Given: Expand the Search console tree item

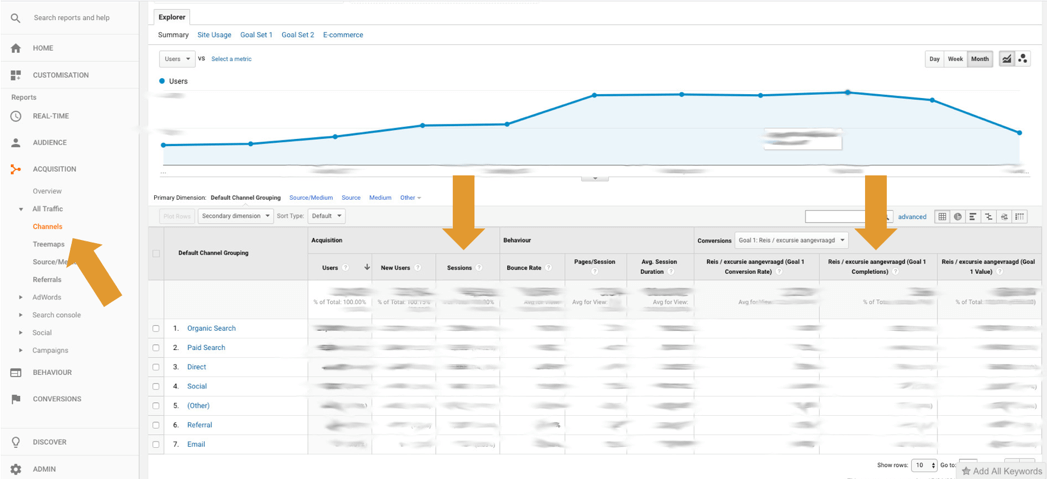Looking at the screenshot, I should [21, 315].
